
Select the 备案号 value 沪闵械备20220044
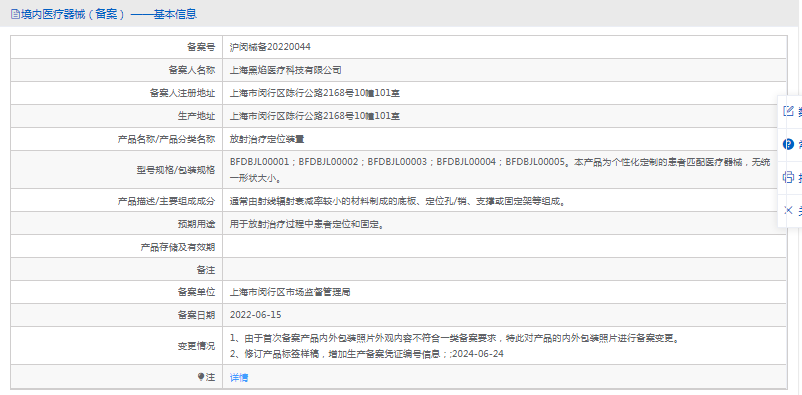[x=270, y=47]
